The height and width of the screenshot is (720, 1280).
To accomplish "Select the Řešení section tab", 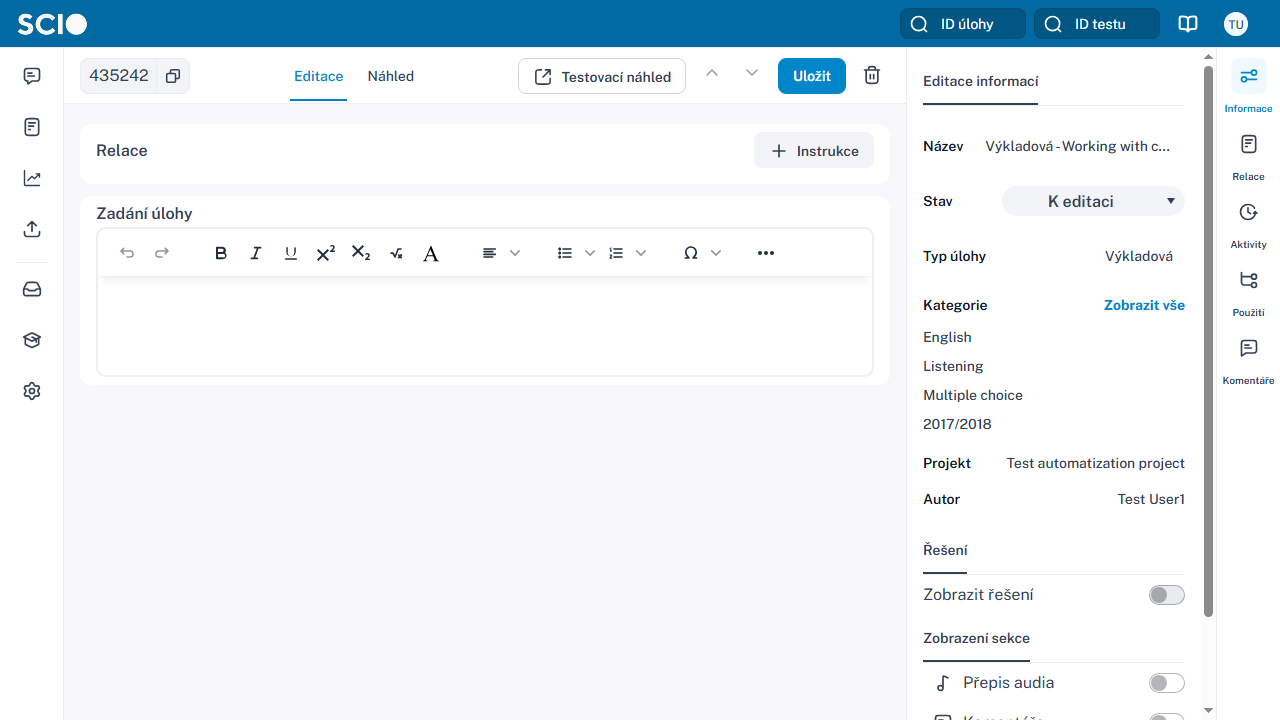I will click(945, 550).
